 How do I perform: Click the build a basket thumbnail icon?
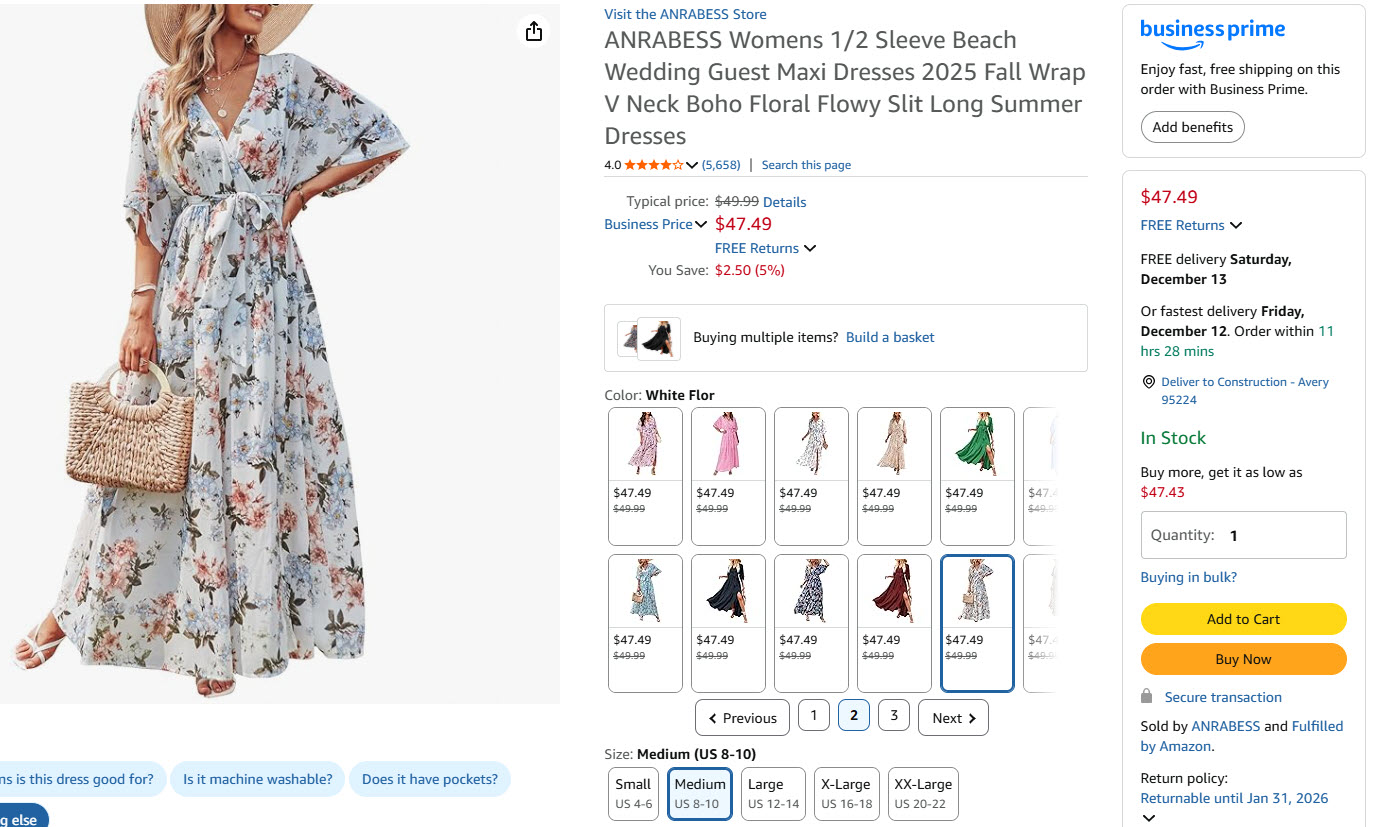(649, 338)
